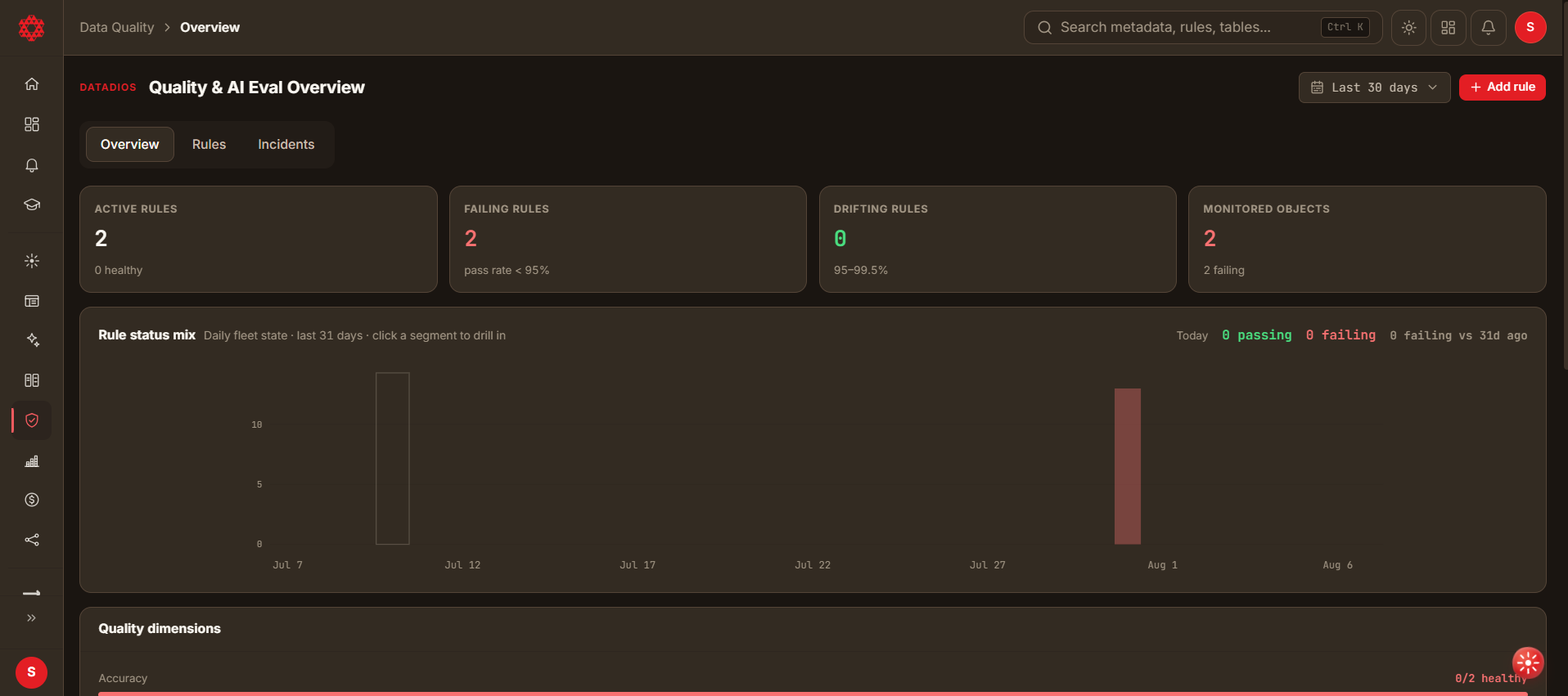The height and width of the screenshot is (696, 1568).
Task: Open the apps grid icon in top bar
Action: [1449, 28]
